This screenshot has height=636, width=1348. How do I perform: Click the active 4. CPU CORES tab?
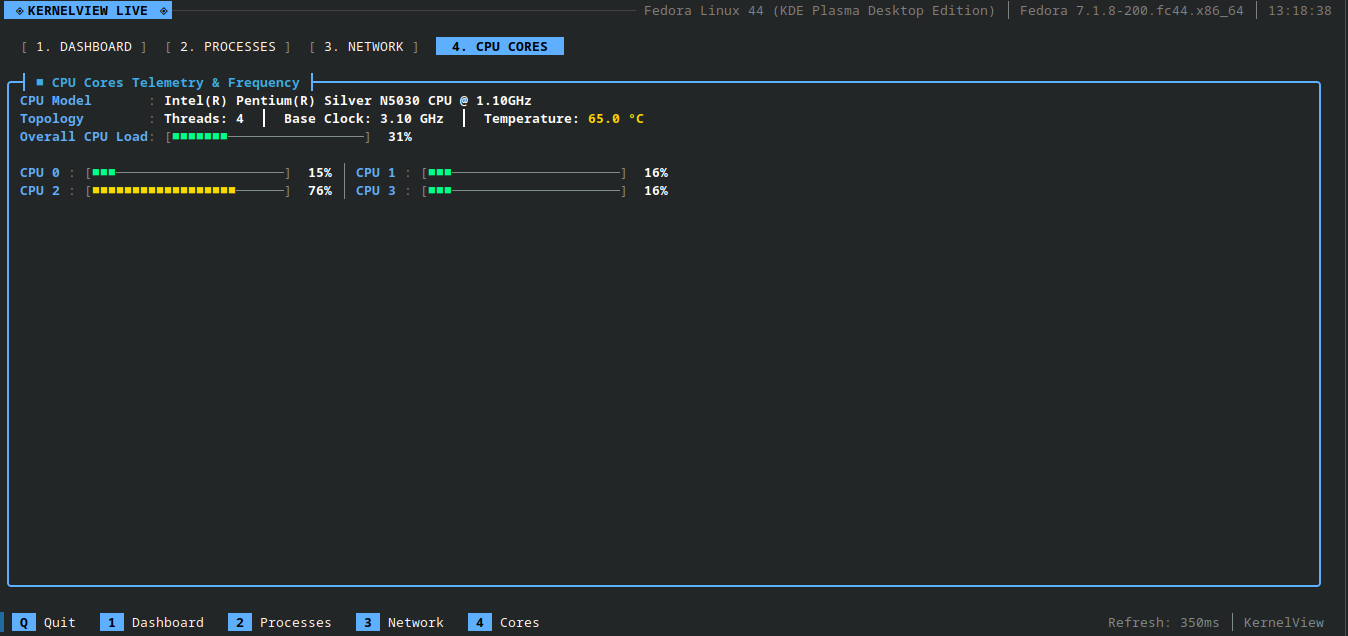click(x=500, y=47)
